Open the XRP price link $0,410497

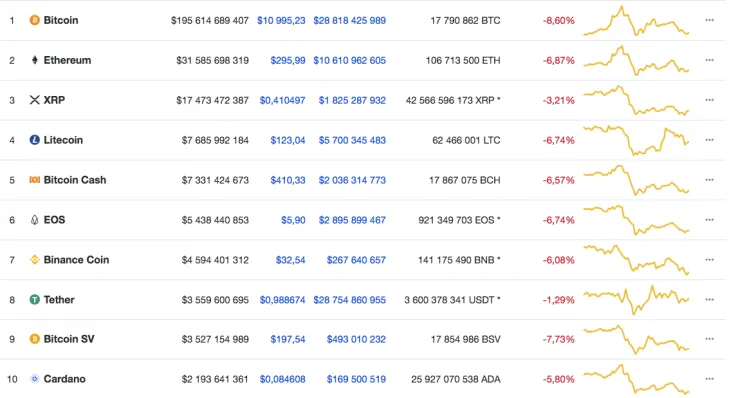pyautogui.click(x=283, y=100)
